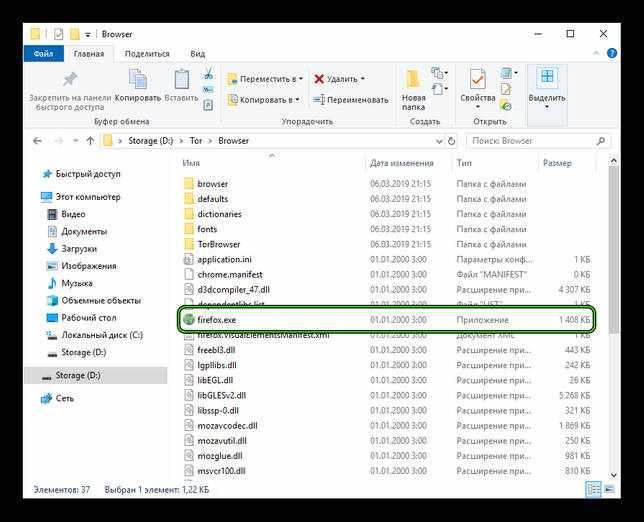The image size is (644, 522).
Task: Sort by the Дата изменения column header
Action: point(402,163)
